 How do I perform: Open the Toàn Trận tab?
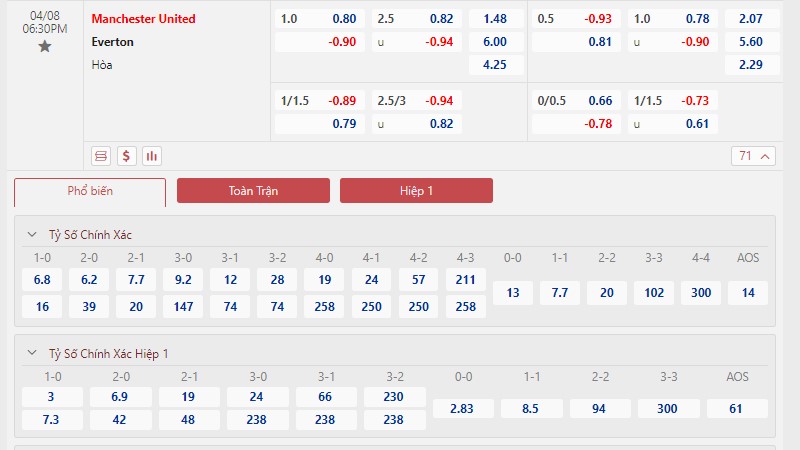253,190
